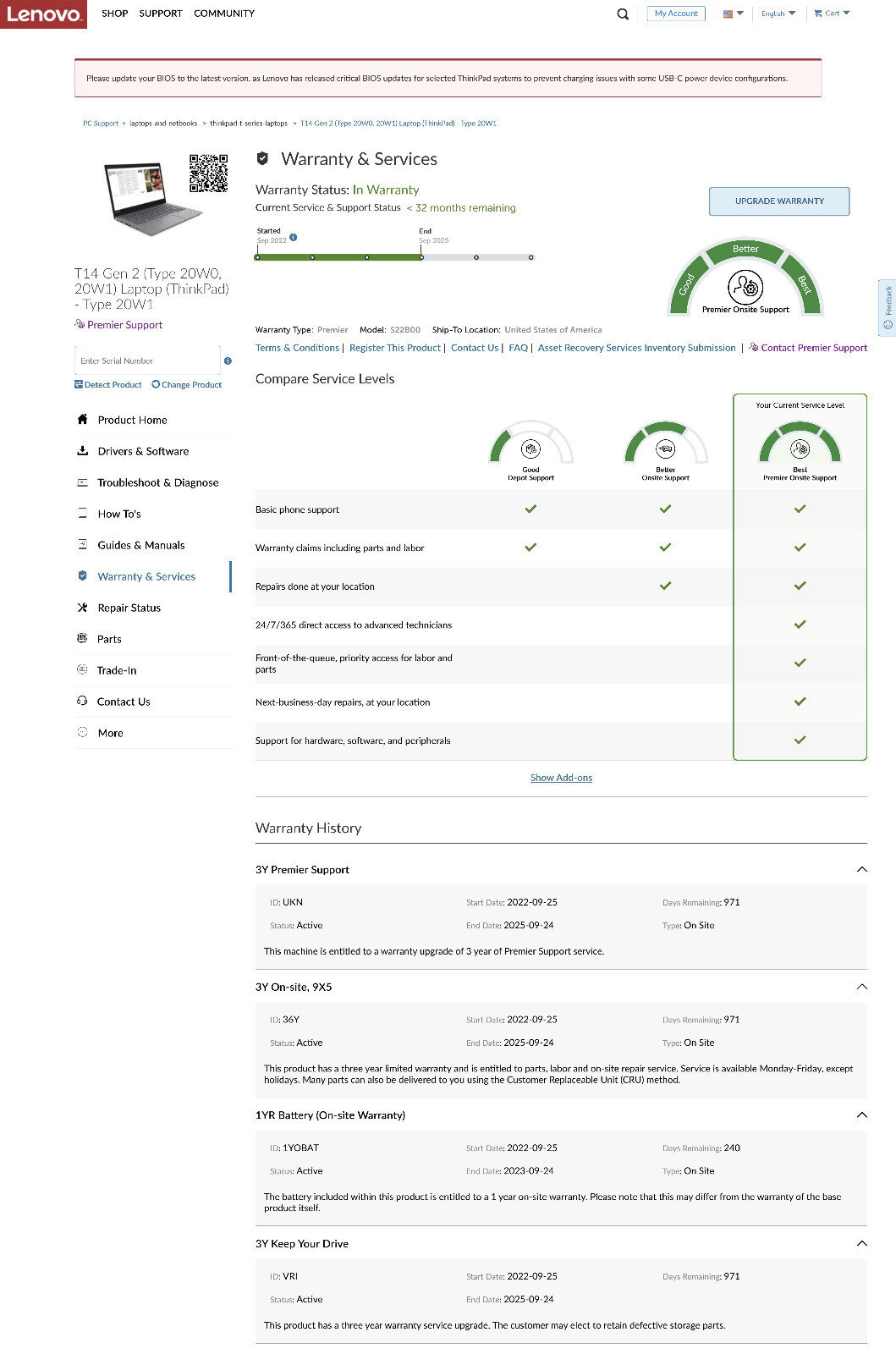The image size is (896, 1354).
Task: Click the Enter Serial Number field
Action: (x=147, y=361)
